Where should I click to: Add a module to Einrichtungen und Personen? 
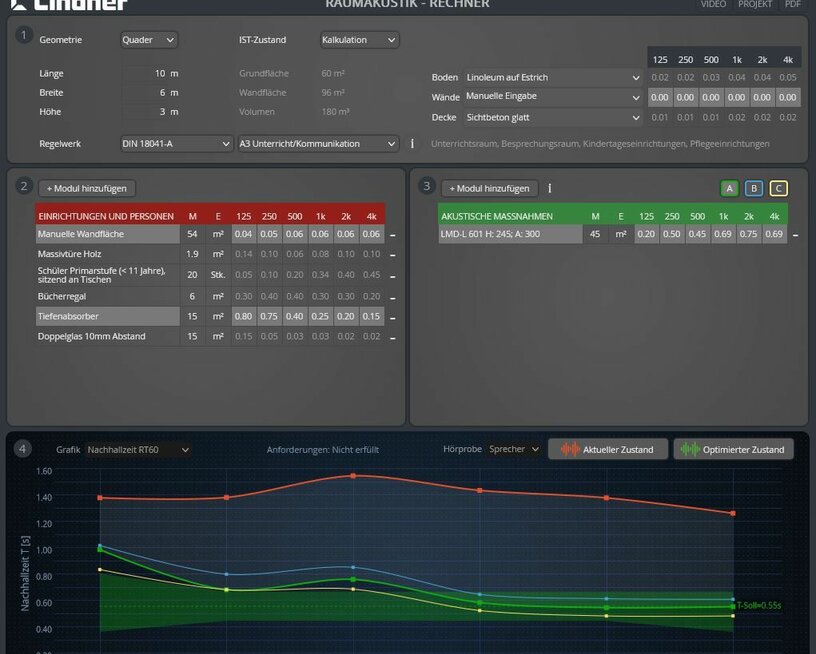[87, 188]
